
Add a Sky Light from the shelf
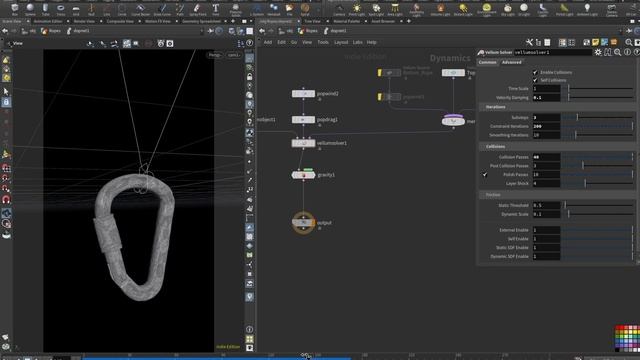pyautogui.click(x=508, y=9)
